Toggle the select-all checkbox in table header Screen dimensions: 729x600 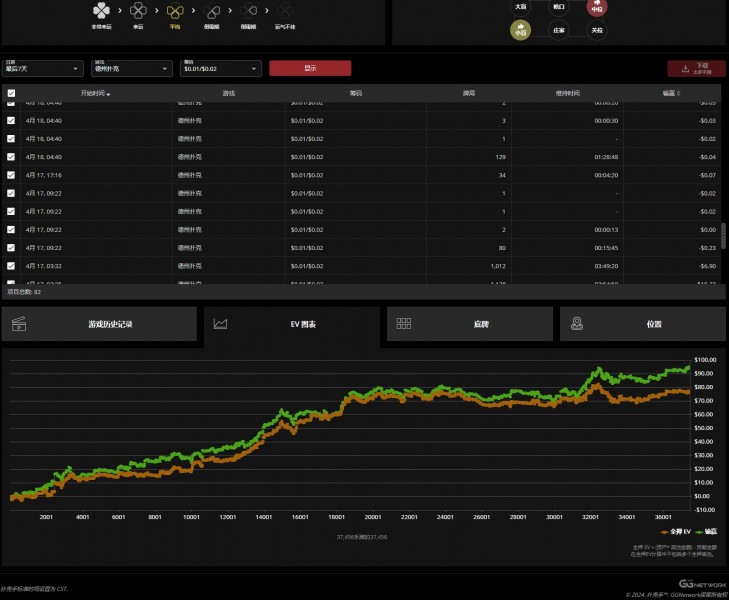pyautogui.click(x=11, y=93)
